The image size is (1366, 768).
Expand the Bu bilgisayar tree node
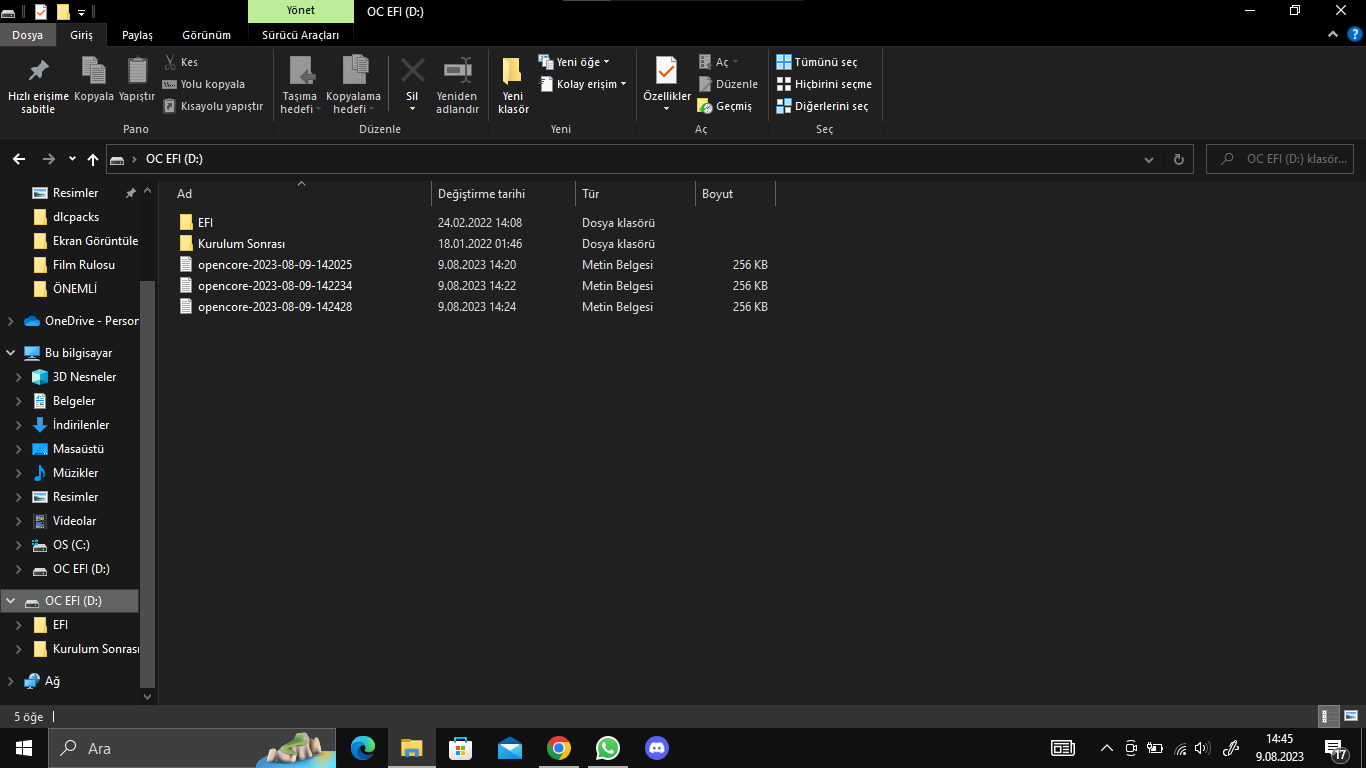click(x=11, y=353)
